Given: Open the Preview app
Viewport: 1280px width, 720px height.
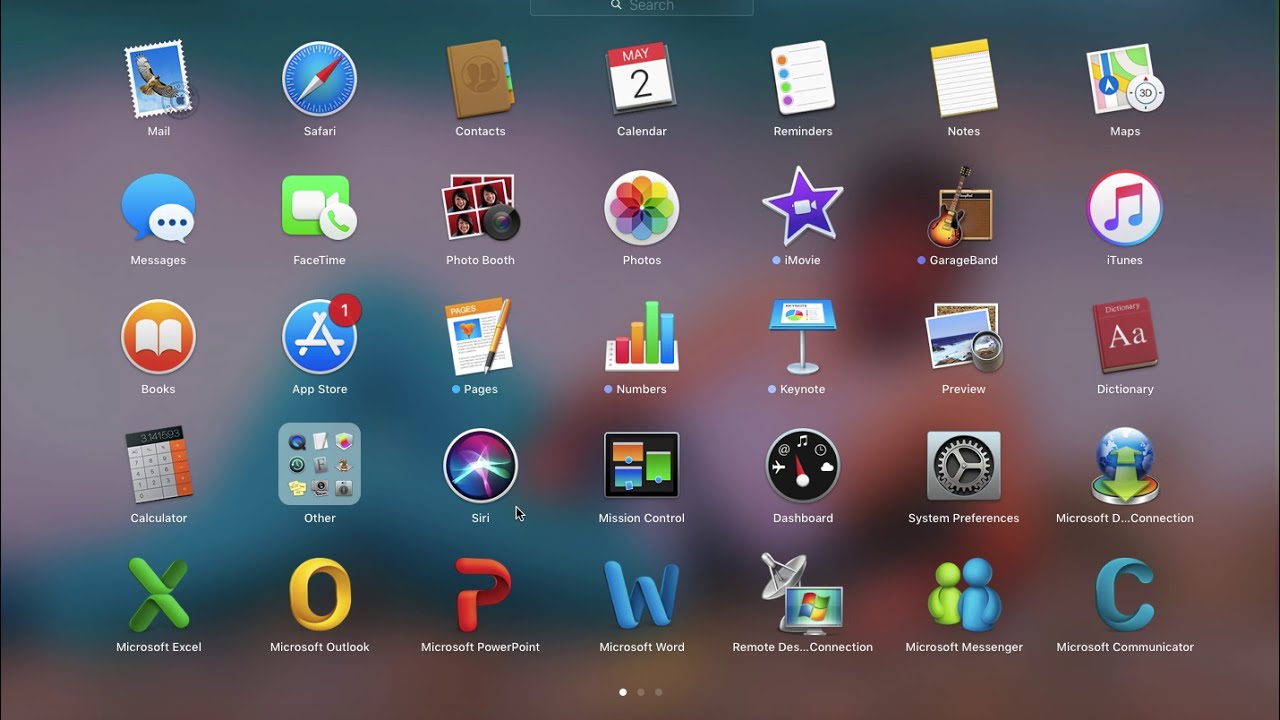Looking at the screenshot, I should point(963,337).
